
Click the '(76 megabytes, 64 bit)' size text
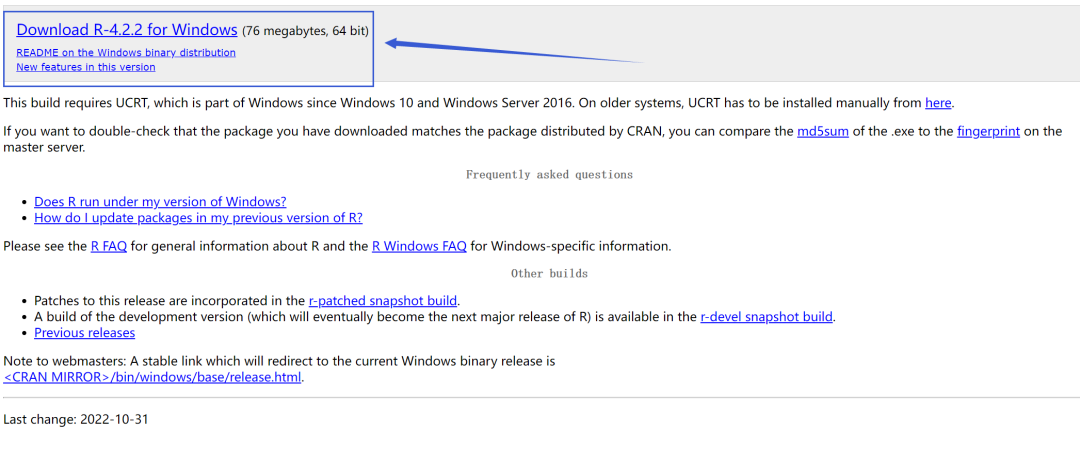point(305,31)
